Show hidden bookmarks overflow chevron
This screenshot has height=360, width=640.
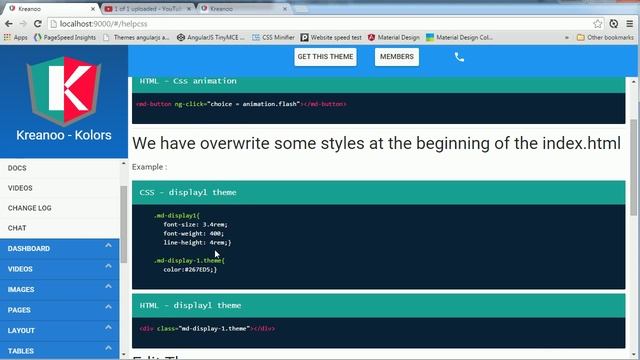pyautogui.click(x=567, y=38)
